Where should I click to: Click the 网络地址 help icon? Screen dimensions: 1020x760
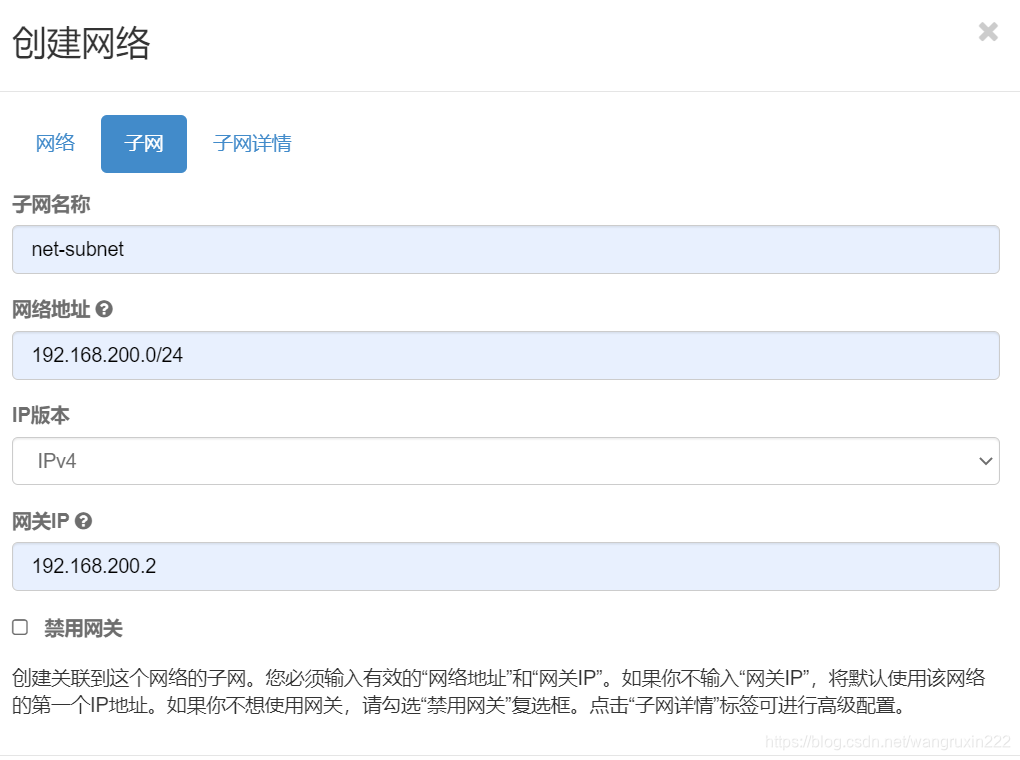(x=104, y=309)
